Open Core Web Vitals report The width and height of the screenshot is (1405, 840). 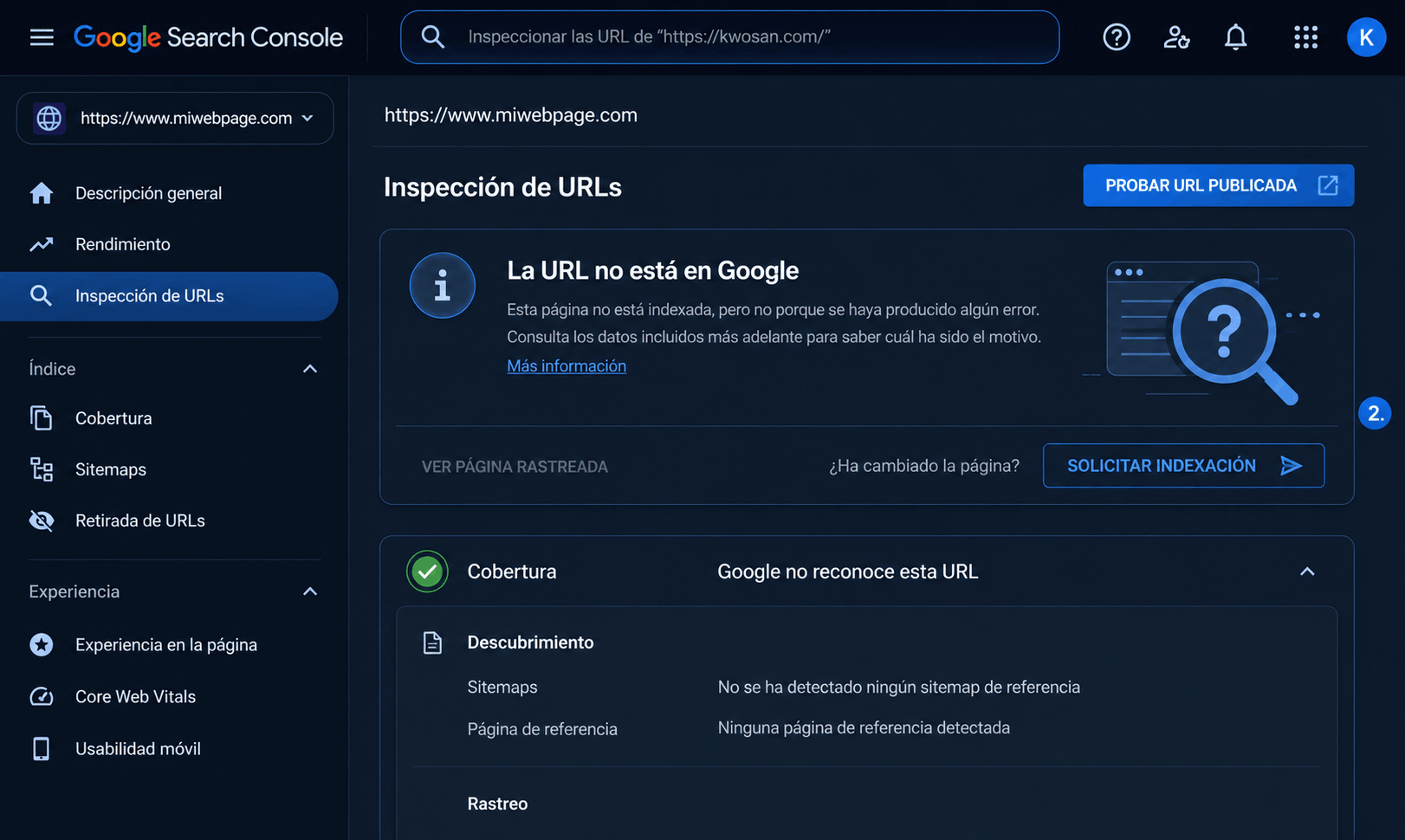point(135,697)
